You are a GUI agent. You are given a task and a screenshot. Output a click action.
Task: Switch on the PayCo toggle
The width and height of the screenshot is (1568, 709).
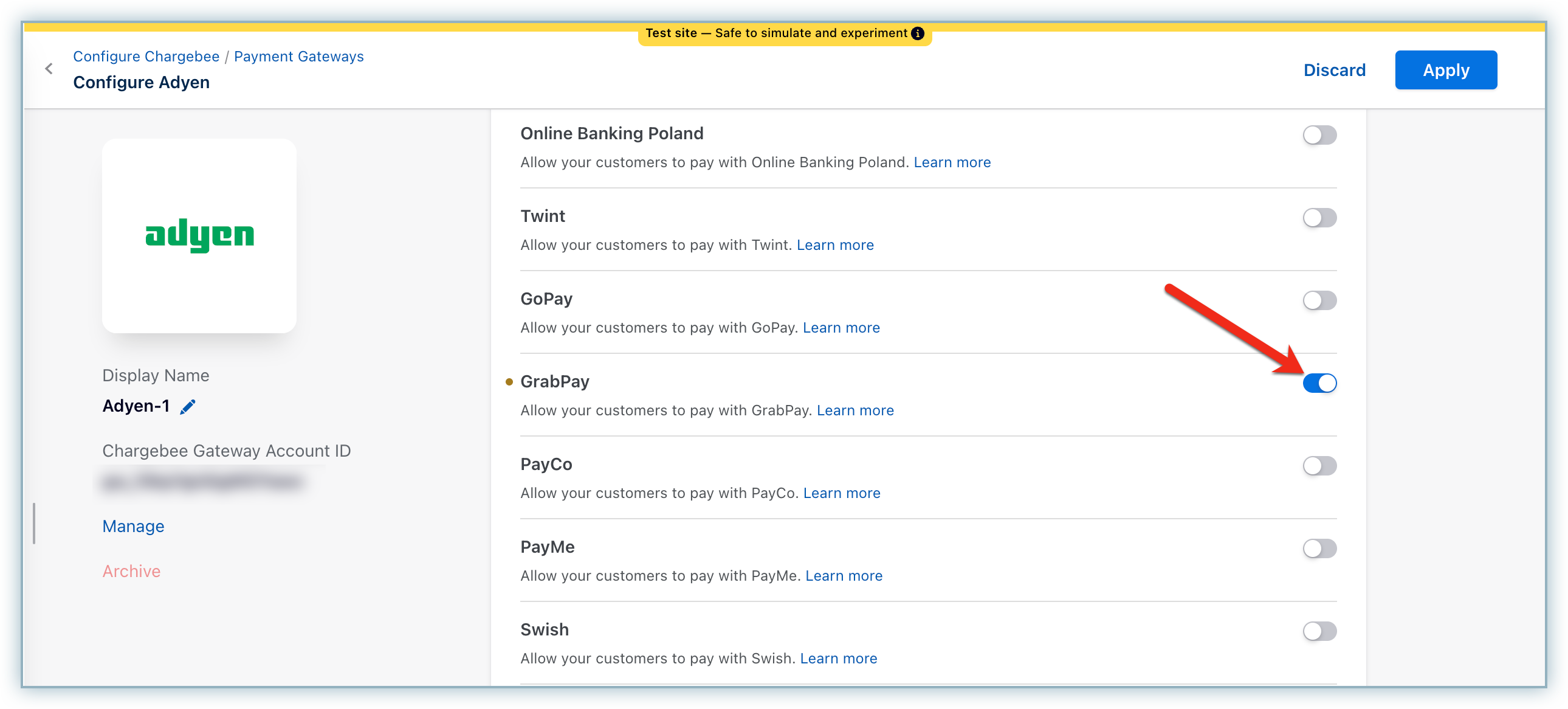coord(1319,466)
